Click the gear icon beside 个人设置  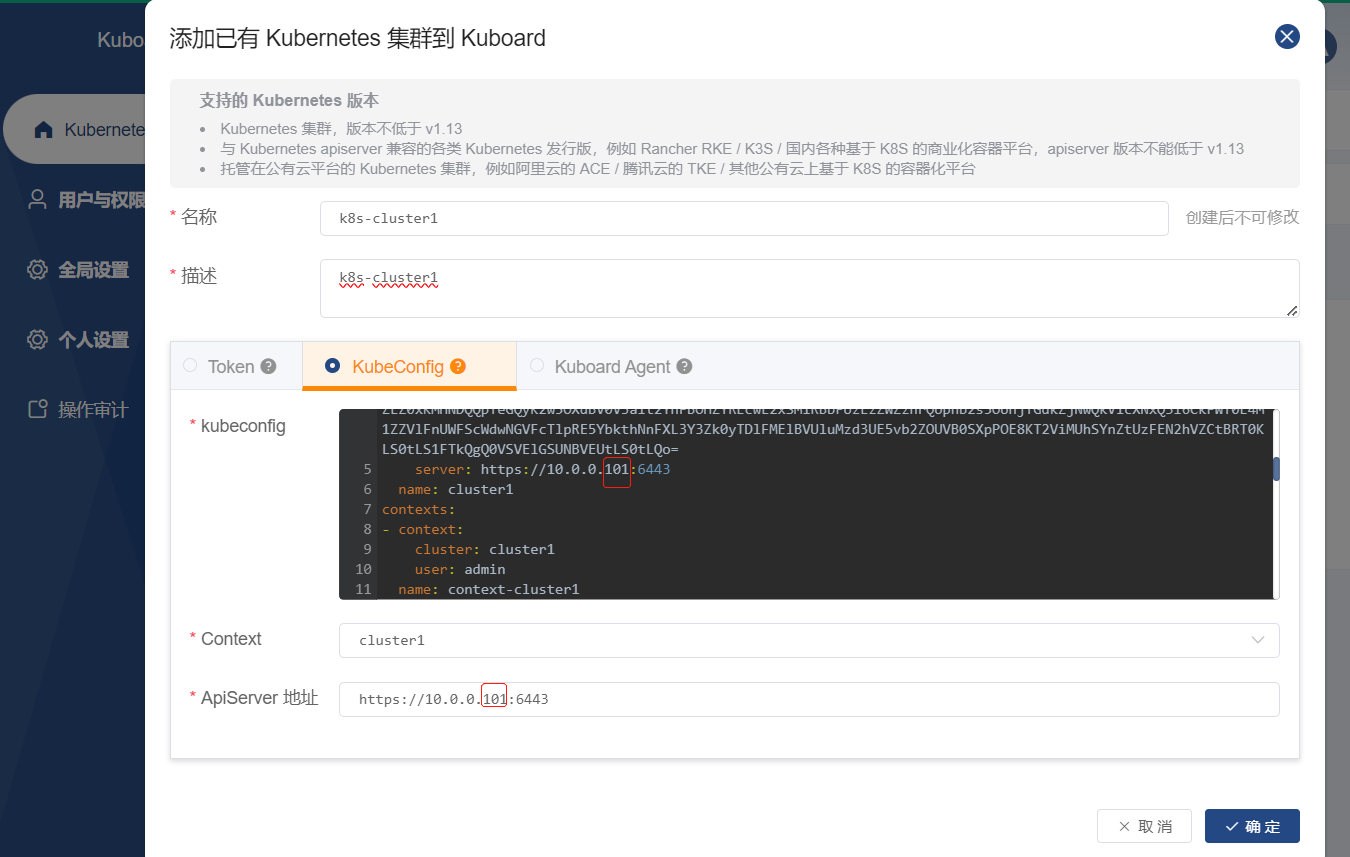(37, 339)
